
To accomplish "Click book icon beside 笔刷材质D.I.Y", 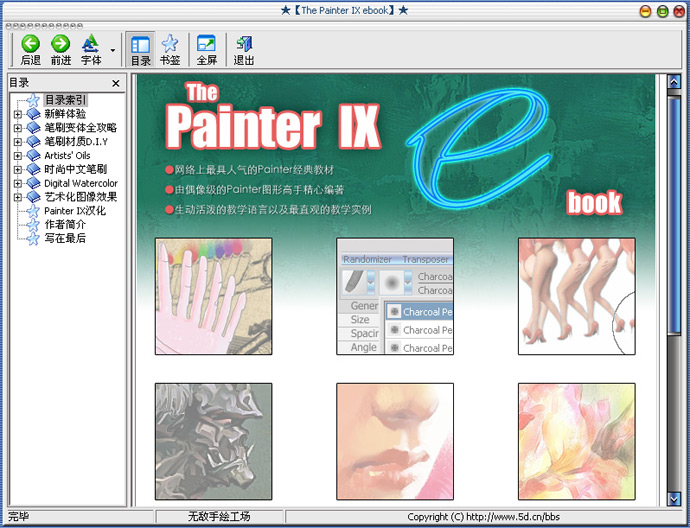I will coord(33,142).
